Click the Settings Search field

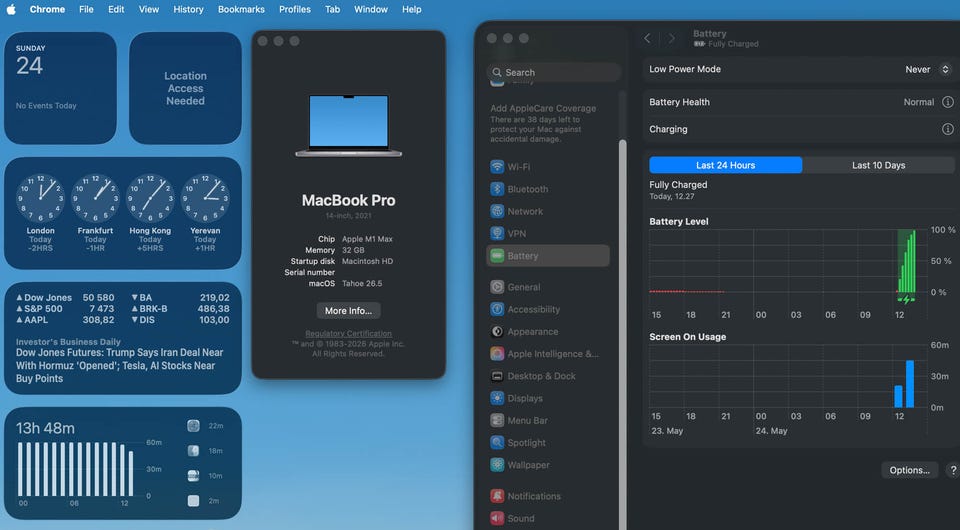coord(554,72)
